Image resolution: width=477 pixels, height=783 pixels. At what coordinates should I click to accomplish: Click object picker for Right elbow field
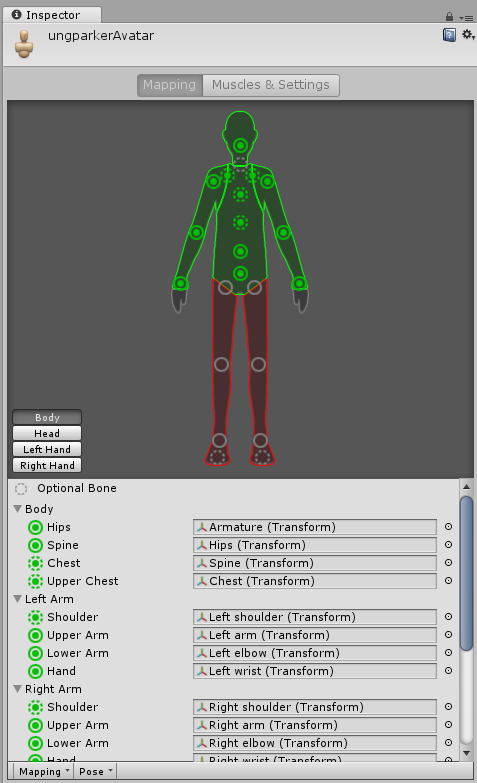449,742
